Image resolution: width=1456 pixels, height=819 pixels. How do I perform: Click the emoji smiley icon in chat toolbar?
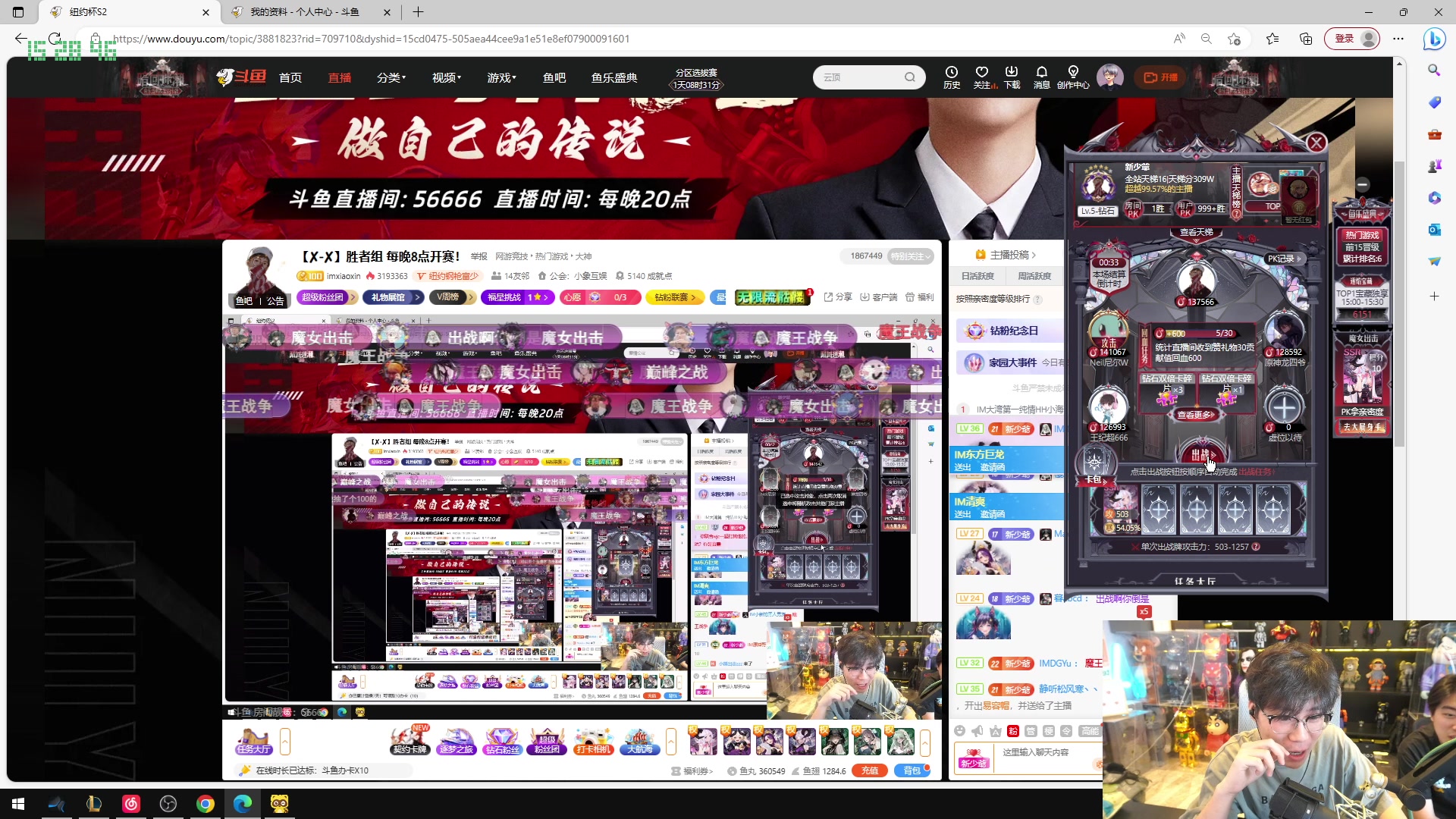[959, 730]
